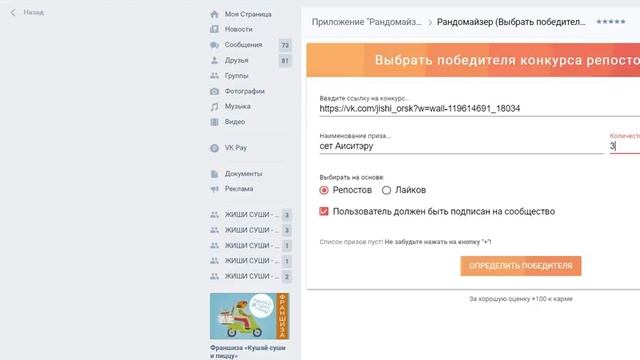Open Моя Страница in the sidebar
The image size is (640, 360).
[248, 14]
